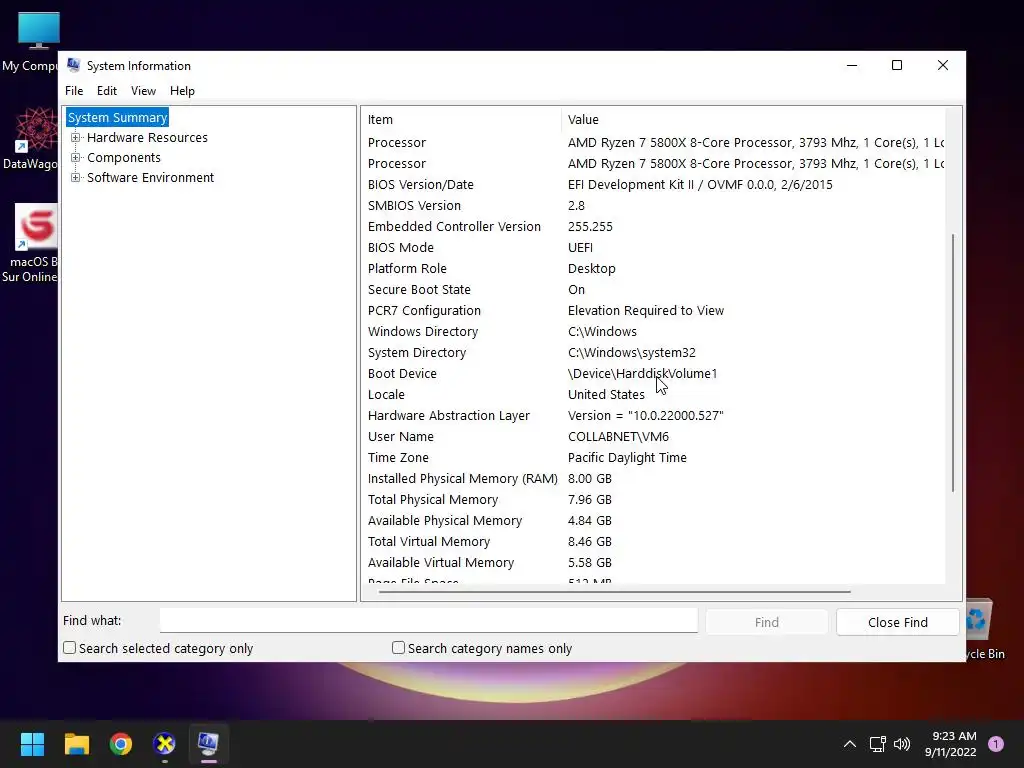Click the Find button
This screenshot has width=1024, height=768.
tap(767, 622)
